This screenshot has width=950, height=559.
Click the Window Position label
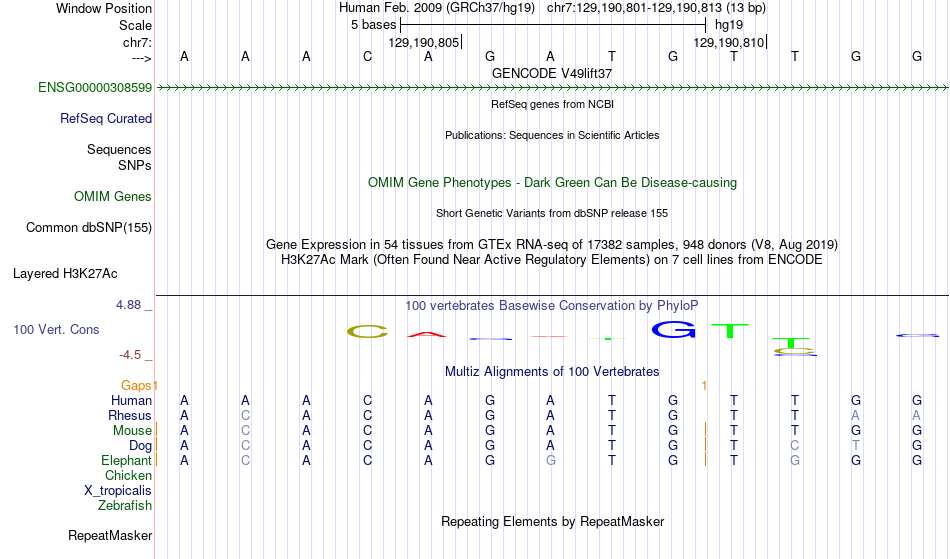(104, 8)
